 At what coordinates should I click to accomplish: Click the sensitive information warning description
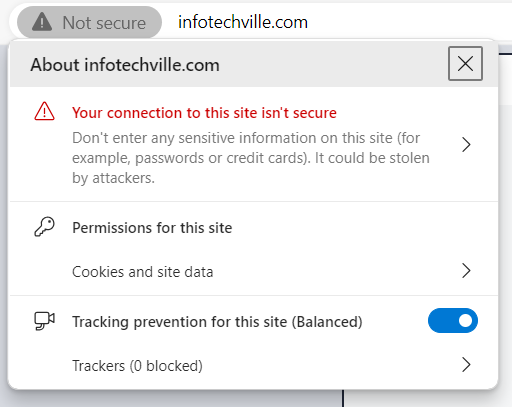tap(251, 158)
